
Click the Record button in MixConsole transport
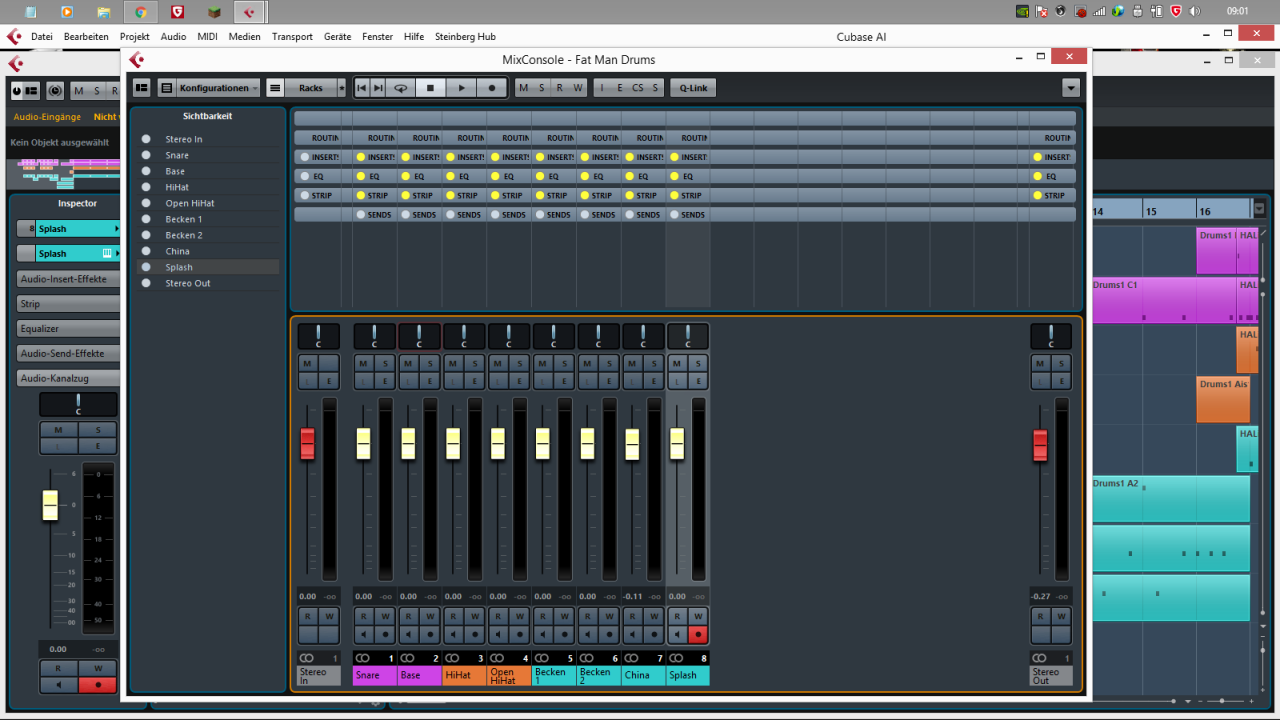[492, 88]
